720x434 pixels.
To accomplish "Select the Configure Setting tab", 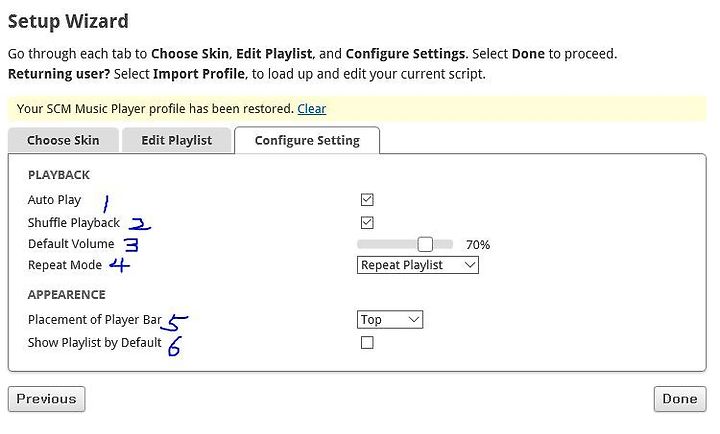I will 307,140.
